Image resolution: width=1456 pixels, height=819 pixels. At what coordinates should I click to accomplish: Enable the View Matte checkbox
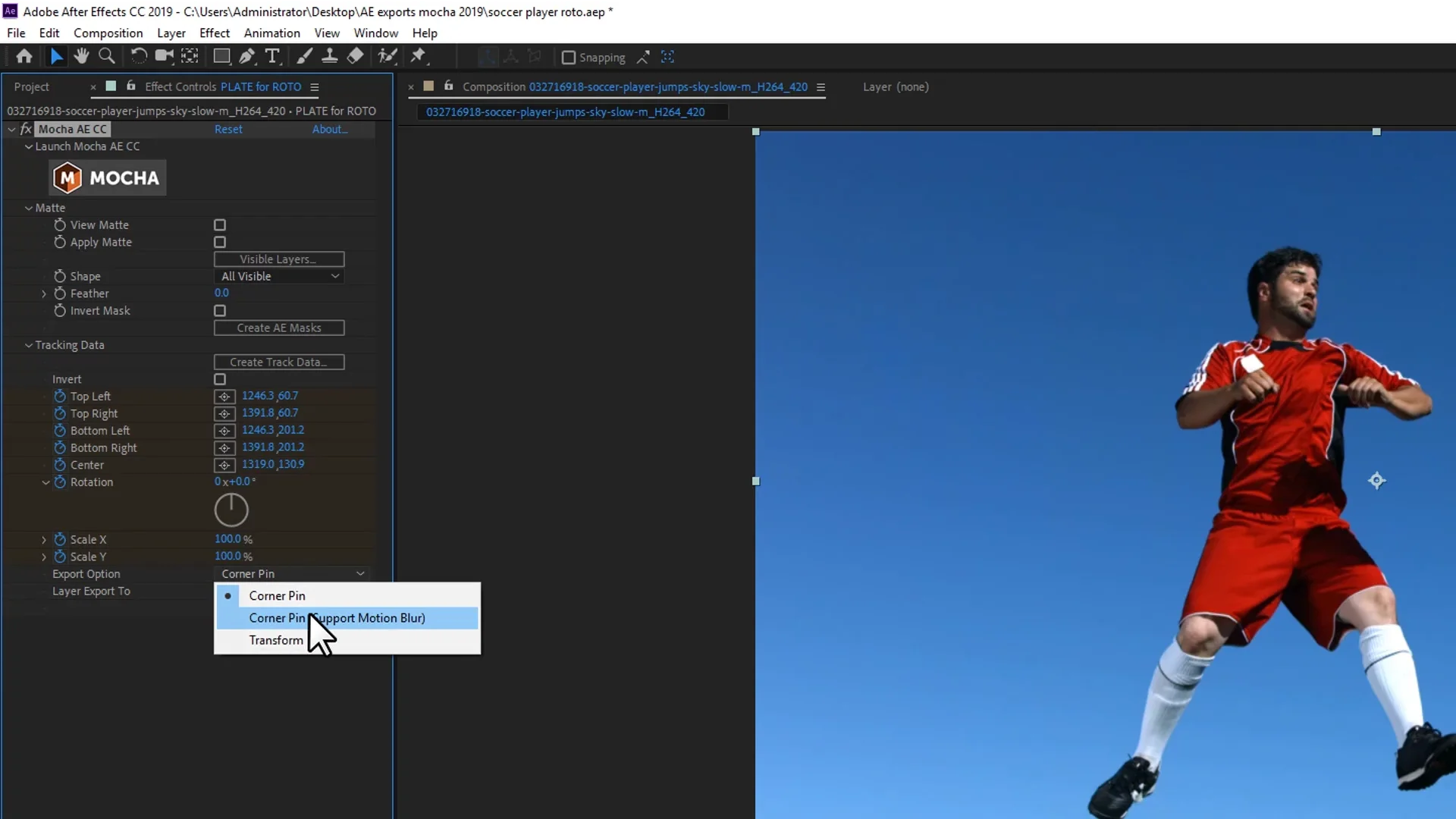220,224
